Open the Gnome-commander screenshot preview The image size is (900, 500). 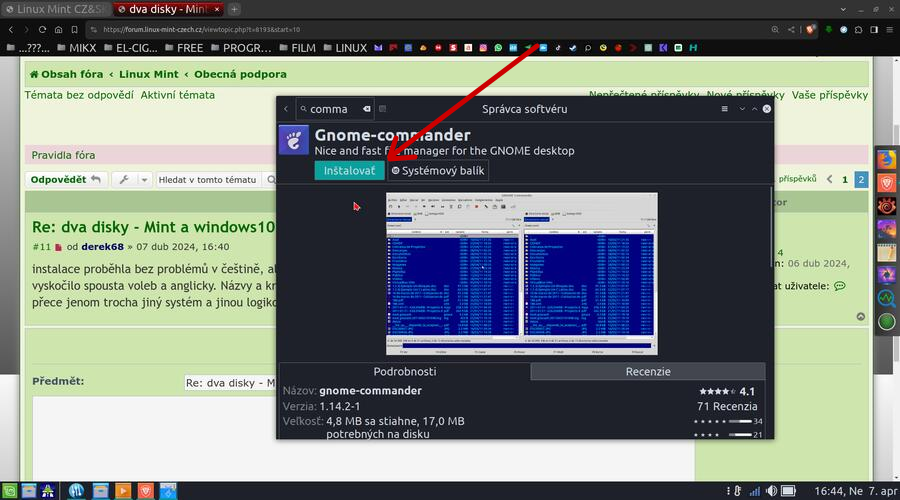(521, 269)
